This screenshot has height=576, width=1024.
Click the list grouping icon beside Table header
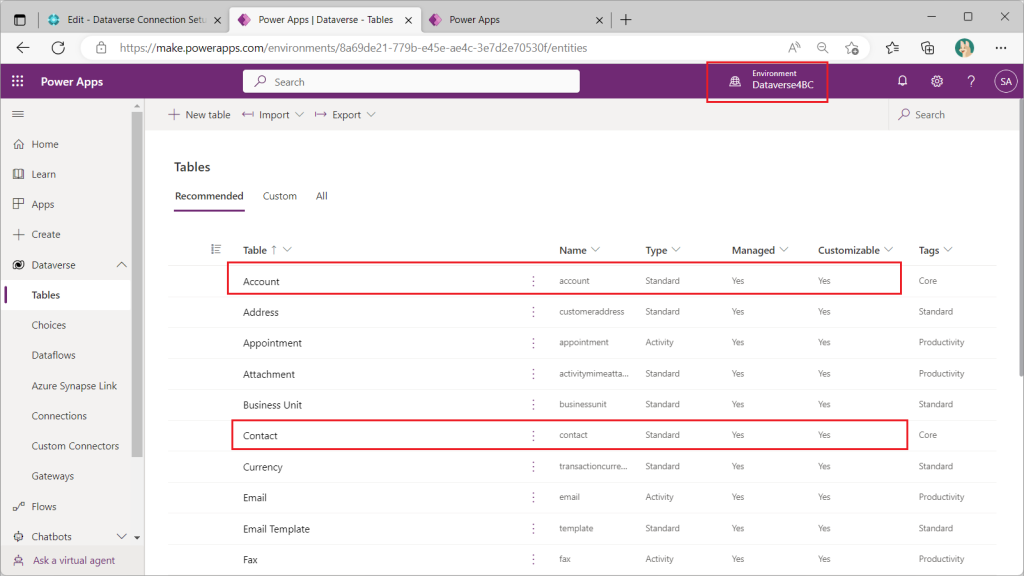point(216,249)
